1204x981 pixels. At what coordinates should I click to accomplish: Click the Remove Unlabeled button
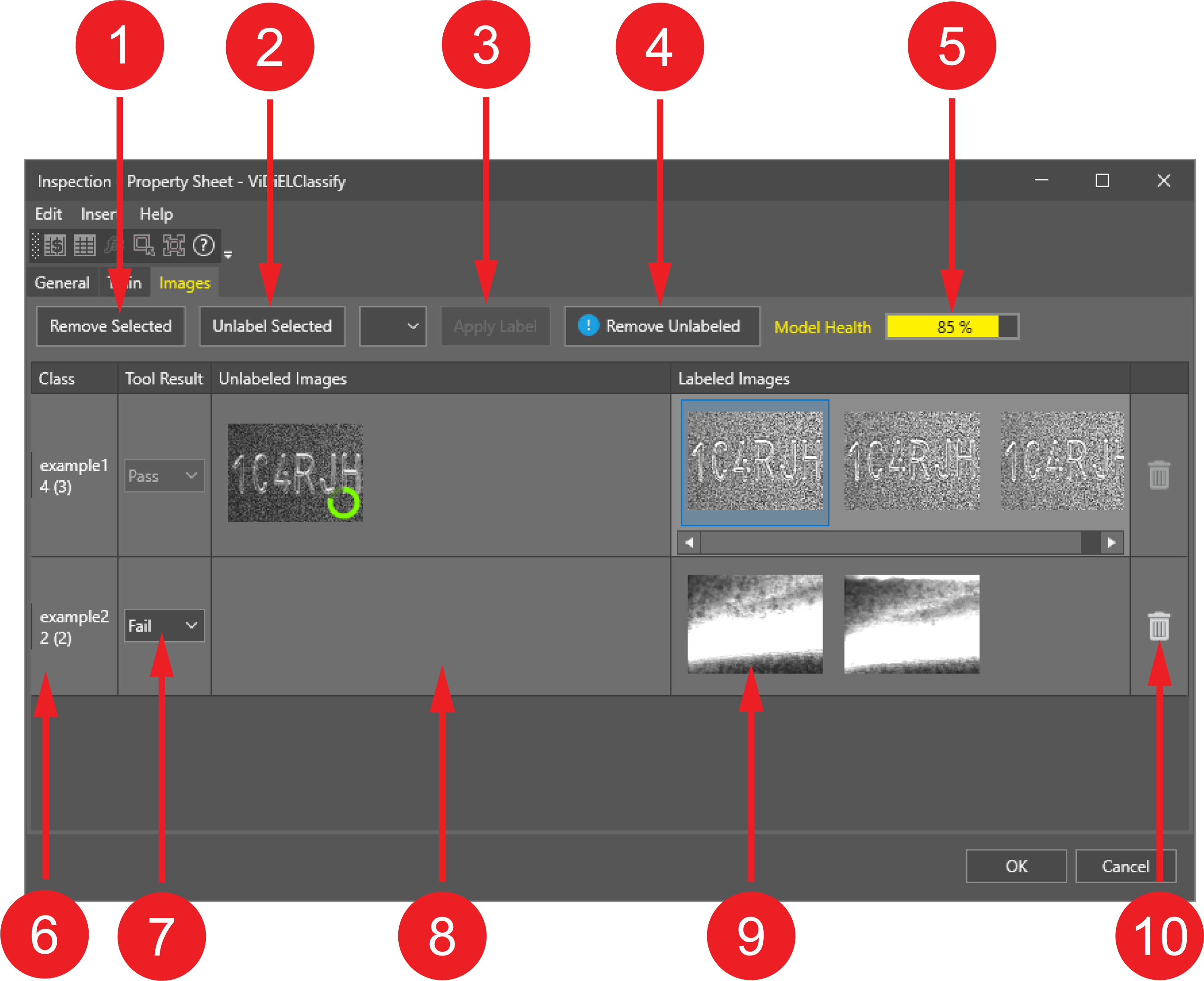pyautogui.click(x=662, y=326)
